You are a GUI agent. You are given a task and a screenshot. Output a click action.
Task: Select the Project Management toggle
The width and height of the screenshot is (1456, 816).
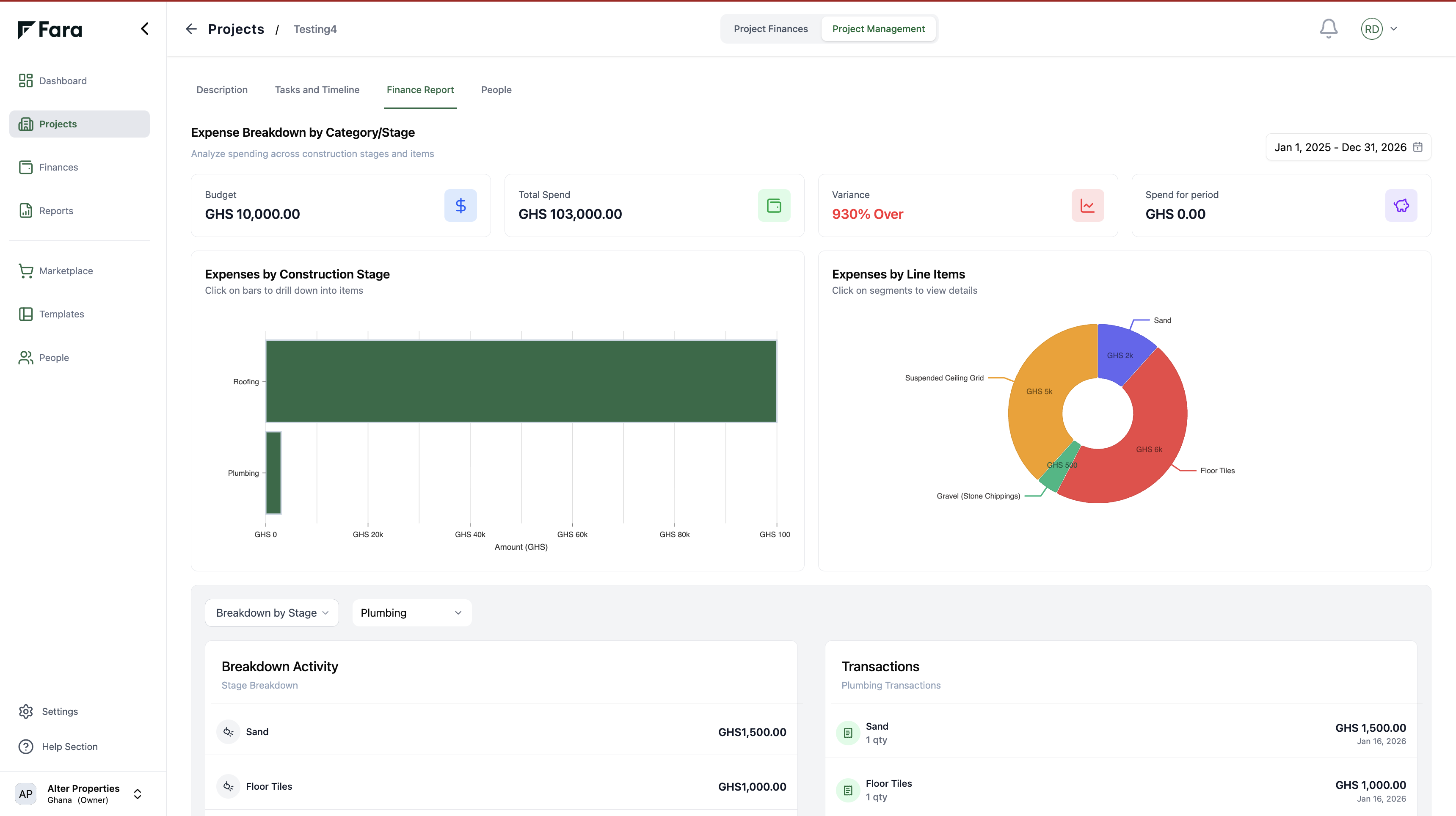click(x=878, y=29)
